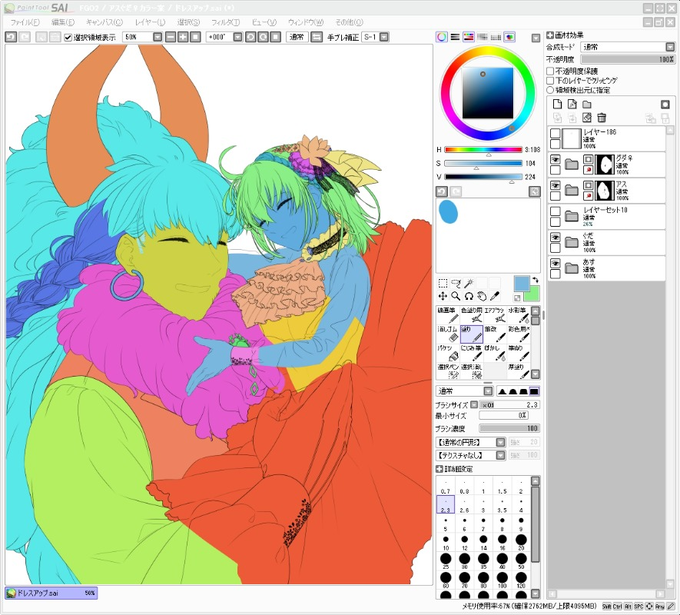Open the フィルタ(T) menu
The width and height of the screenshot is (680, 615).
coord(226,23)
